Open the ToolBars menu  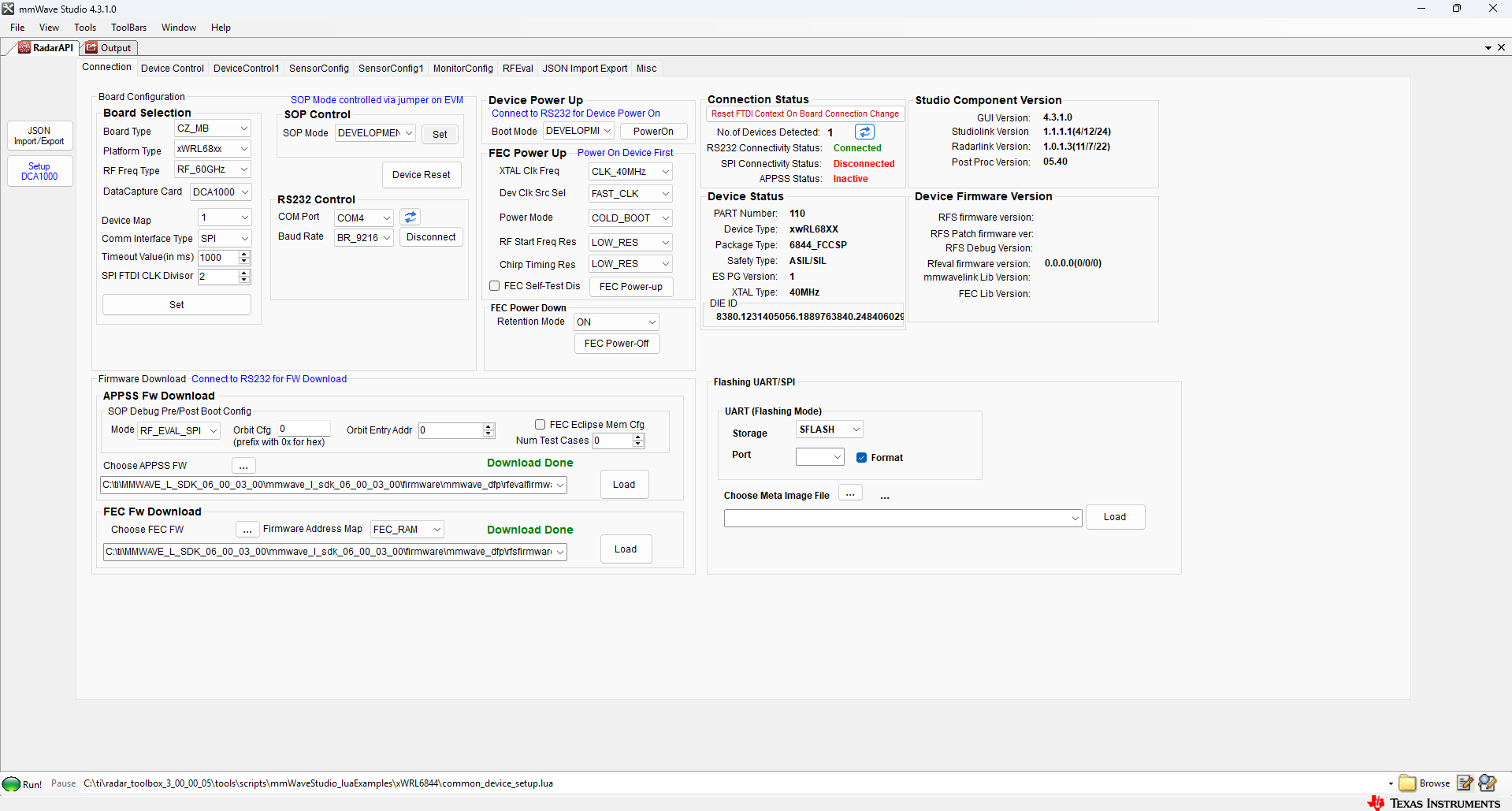pyautogui.click(x=128, y=28)
